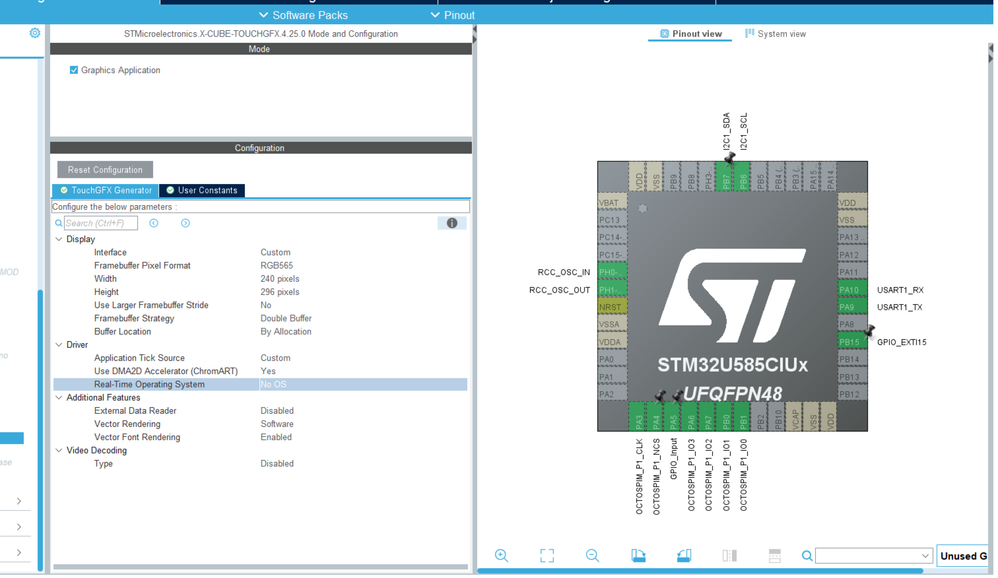Open the settings gear in left panel

pos(35,32)
